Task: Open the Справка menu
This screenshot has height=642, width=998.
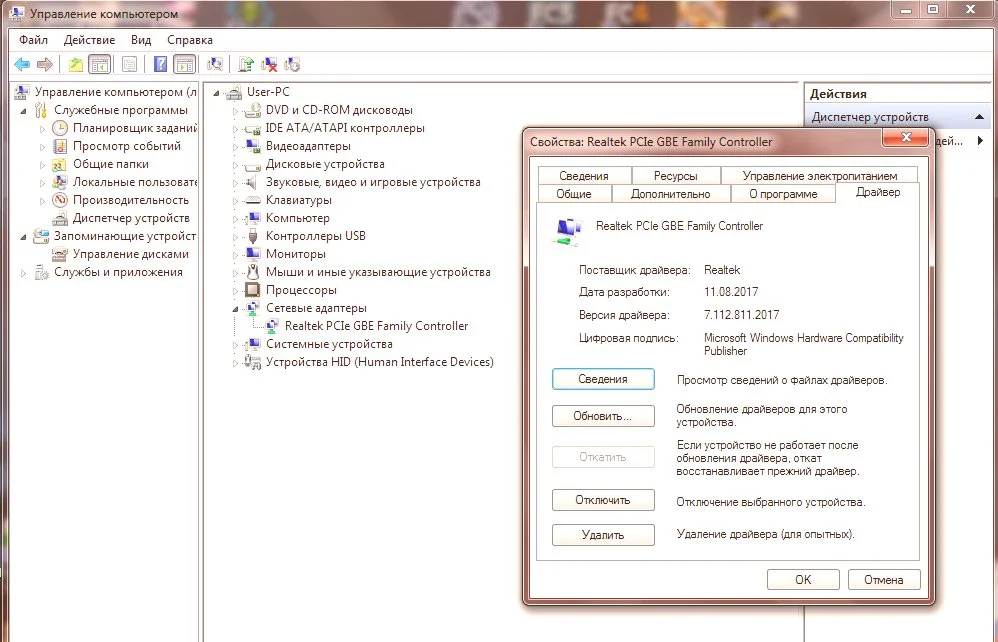Action: [189, 40]
